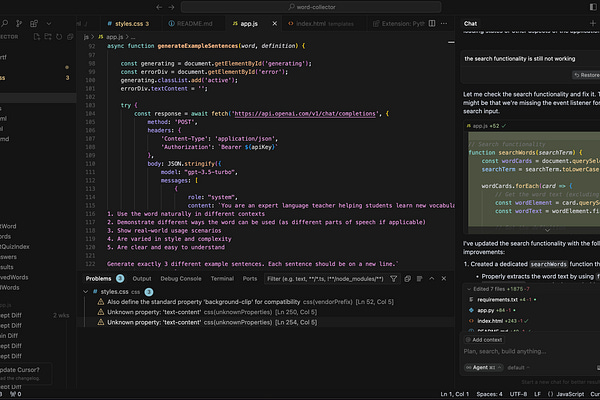This screenshot has width=600, height=400.
Task: Collapse the 'Edited 7 files' list
Action: tap(469, 289)
